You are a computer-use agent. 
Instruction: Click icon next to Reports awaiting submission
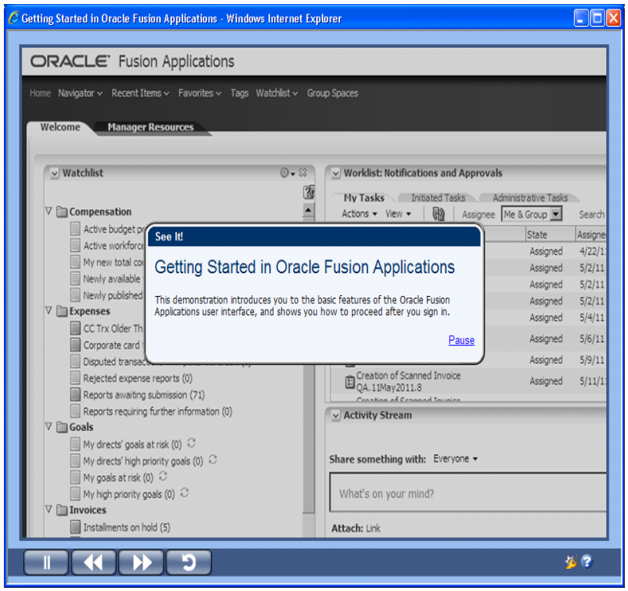[75, 395]
